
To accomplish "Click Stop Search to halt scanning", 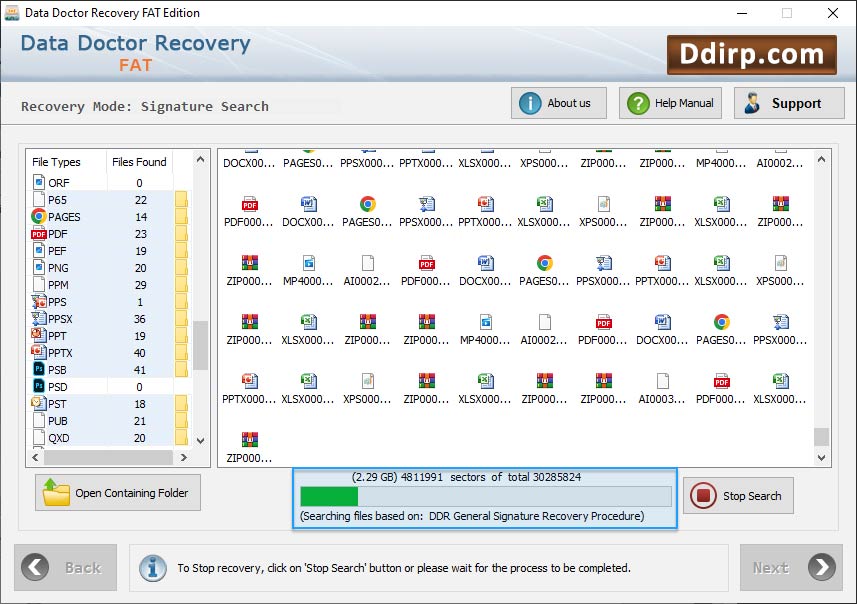I will [738, 496].
